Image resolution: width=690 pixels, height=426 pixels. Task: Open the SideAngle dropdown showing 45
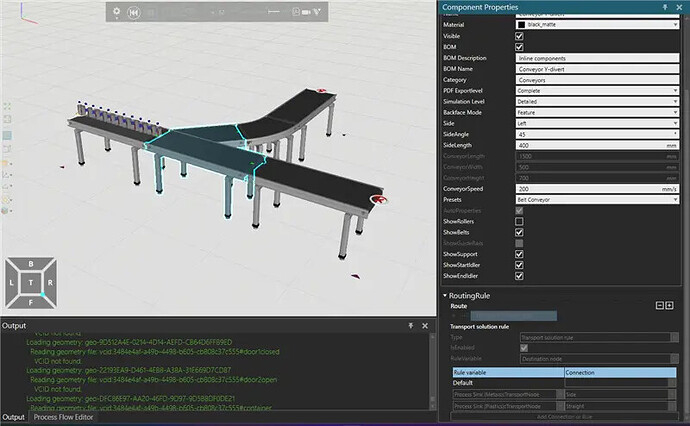pos(597,134)
